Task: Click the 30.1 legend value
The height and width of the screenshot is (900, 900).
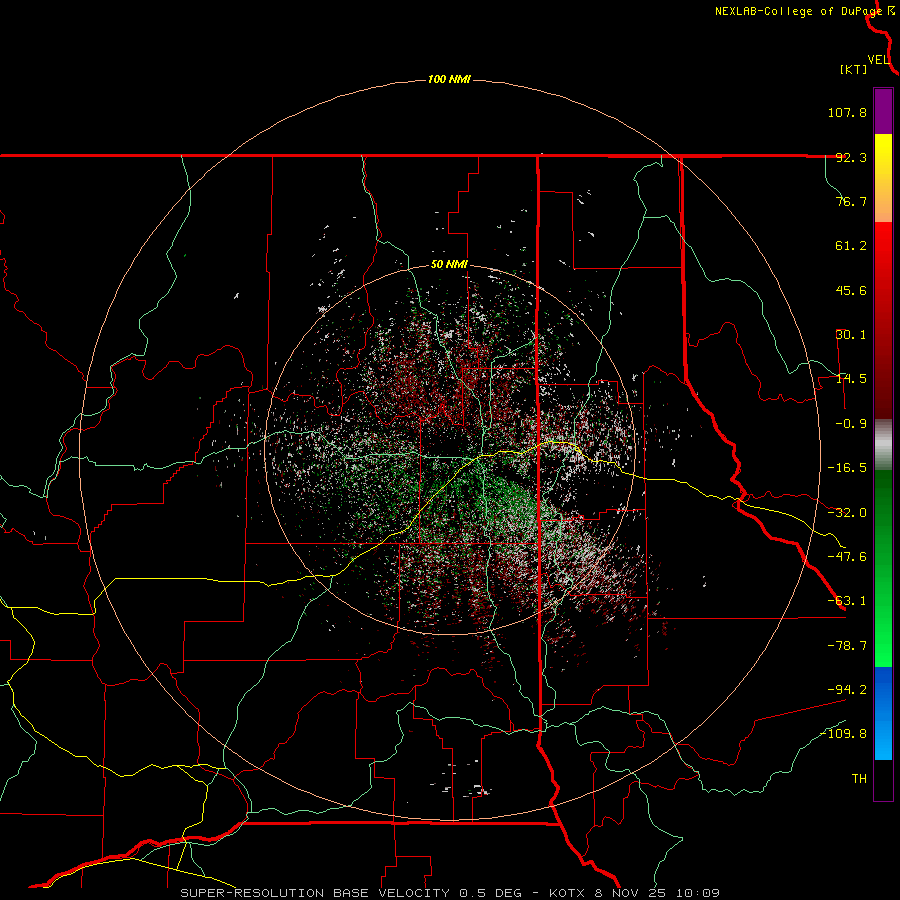Action: (x=851, y=335)
